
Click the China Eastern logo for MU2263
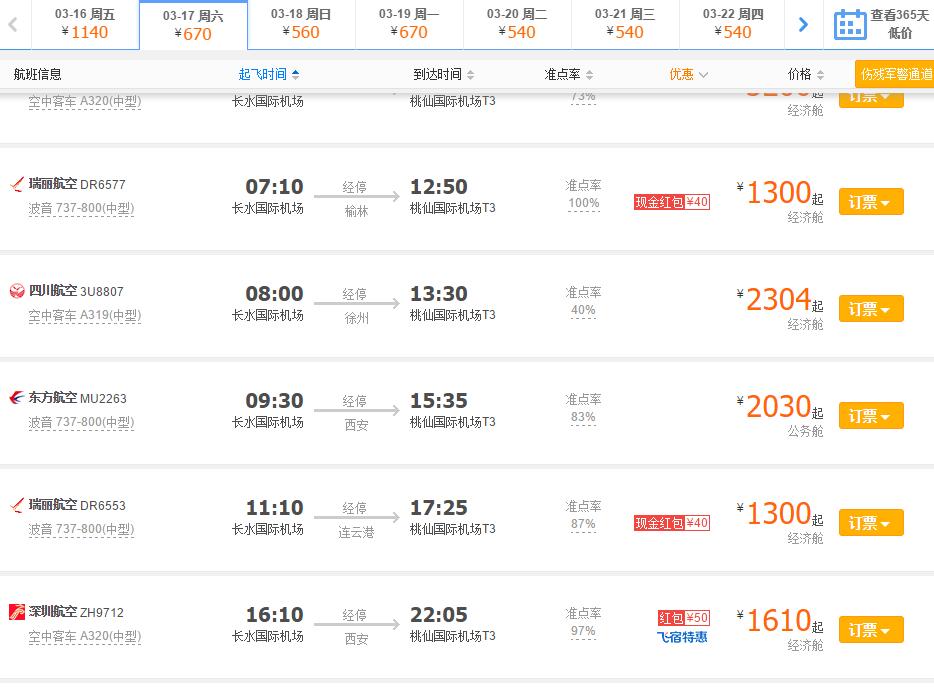click(x=17, y=397)
